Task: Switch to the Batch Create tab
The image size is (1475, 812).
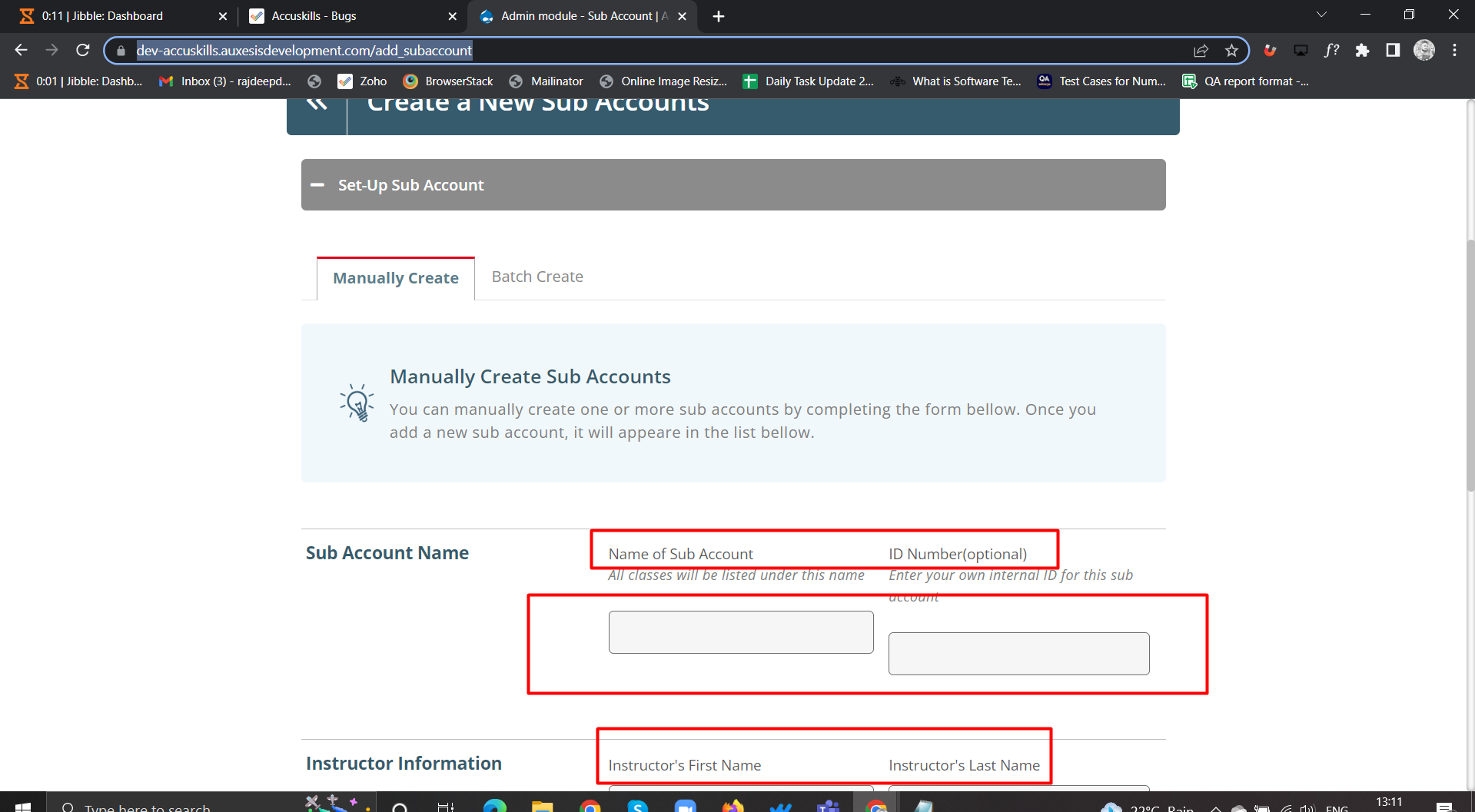Action: pyautogui.click(x=537, y=277)
